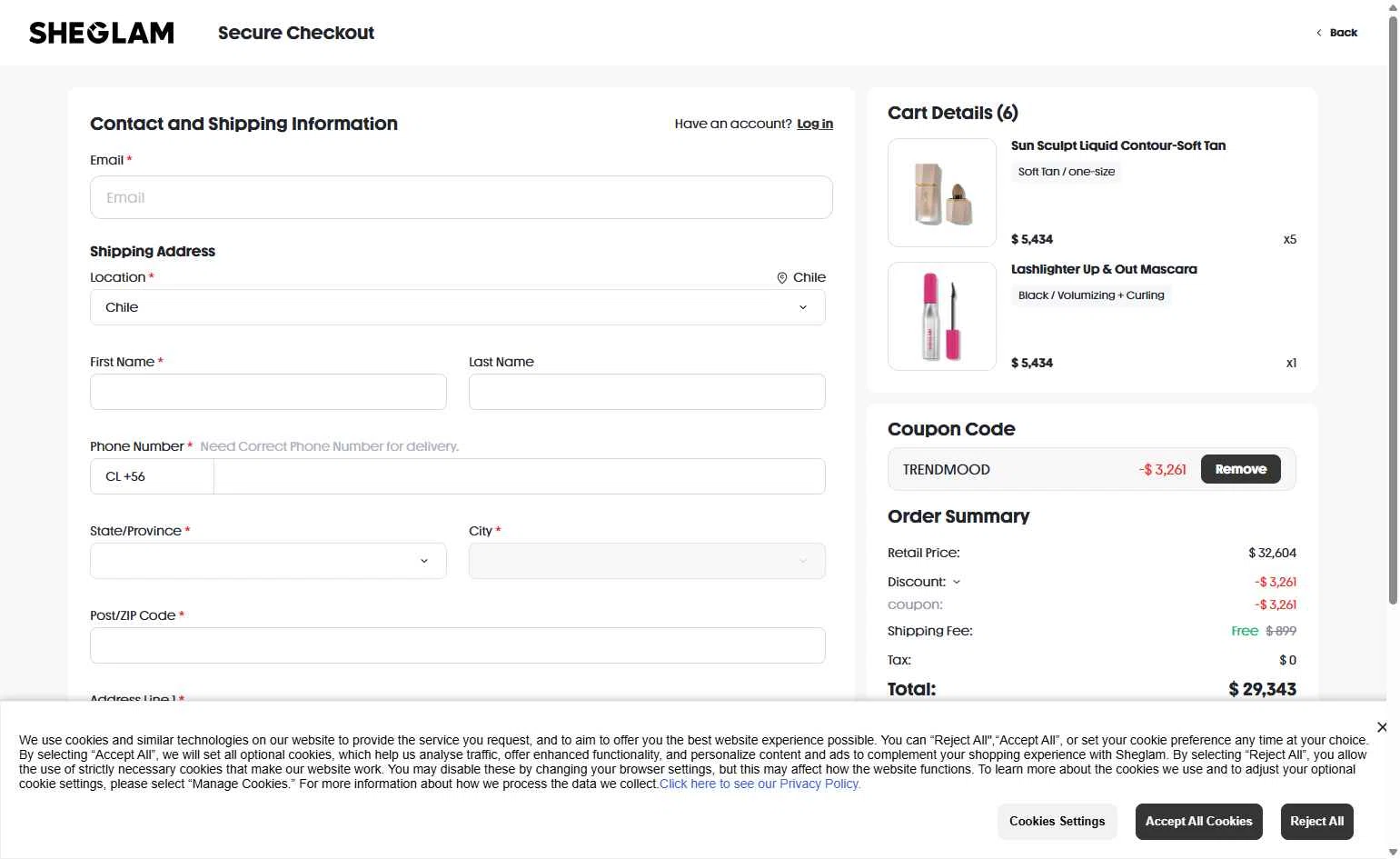Viewport: 1400px width, 859px height.
Task: Click Reject All cookies button
Action: tap(1317, 822)
